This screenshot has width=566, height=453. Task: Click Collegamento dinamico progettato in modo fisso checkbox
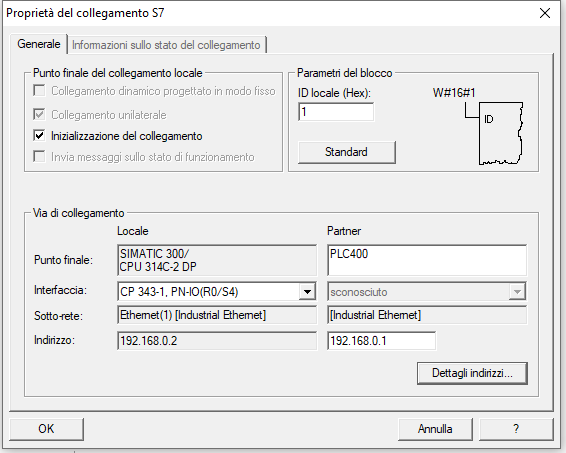coord(39,91)
